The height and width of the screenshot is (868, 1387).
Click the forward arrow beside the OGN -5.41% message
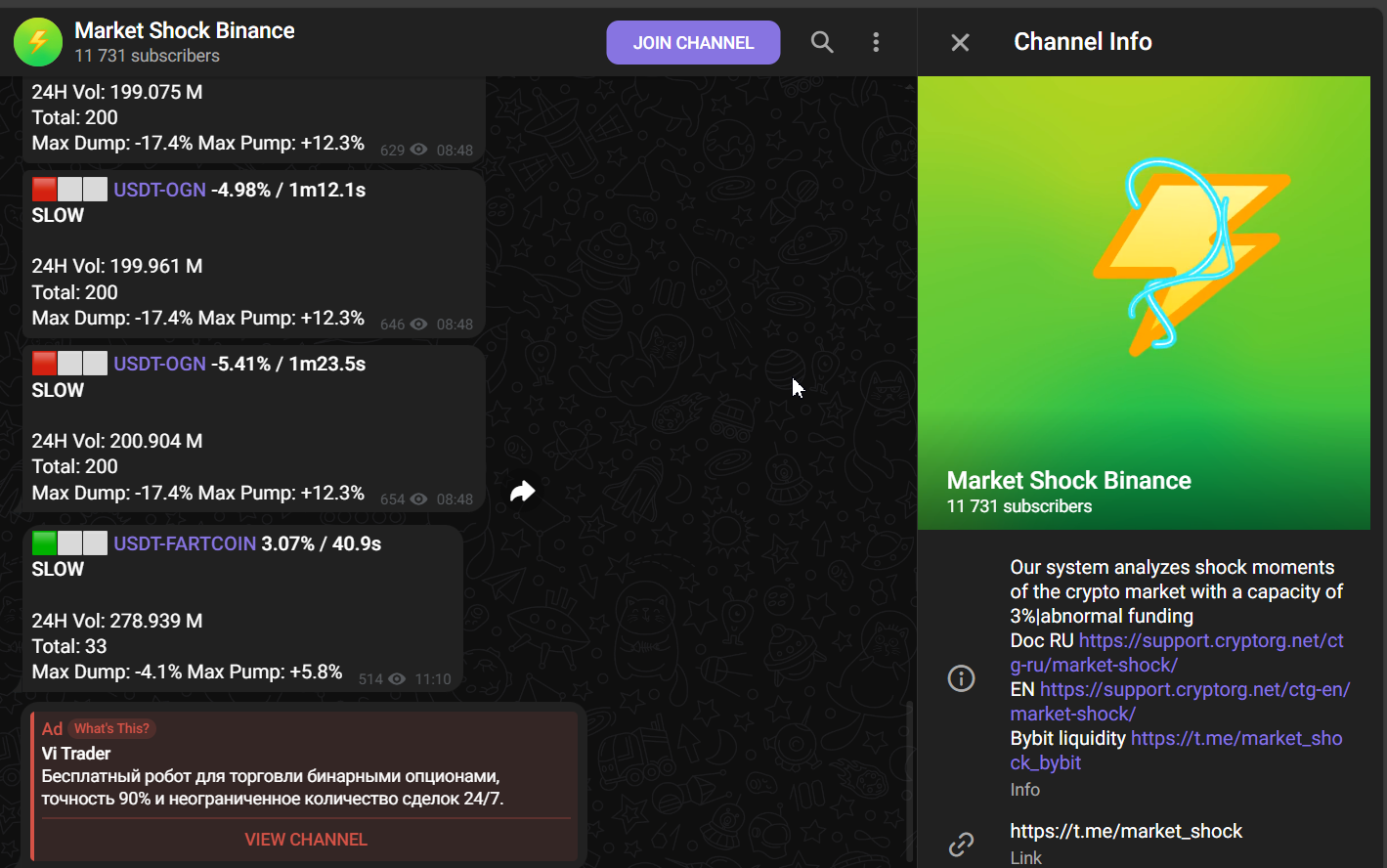point(523,492)
